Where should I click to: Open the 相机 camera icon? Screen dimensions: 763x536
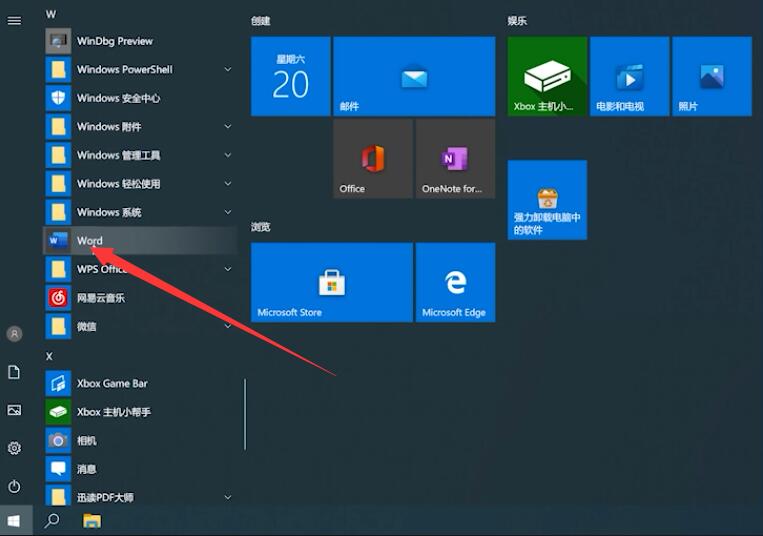pos(58,441)
